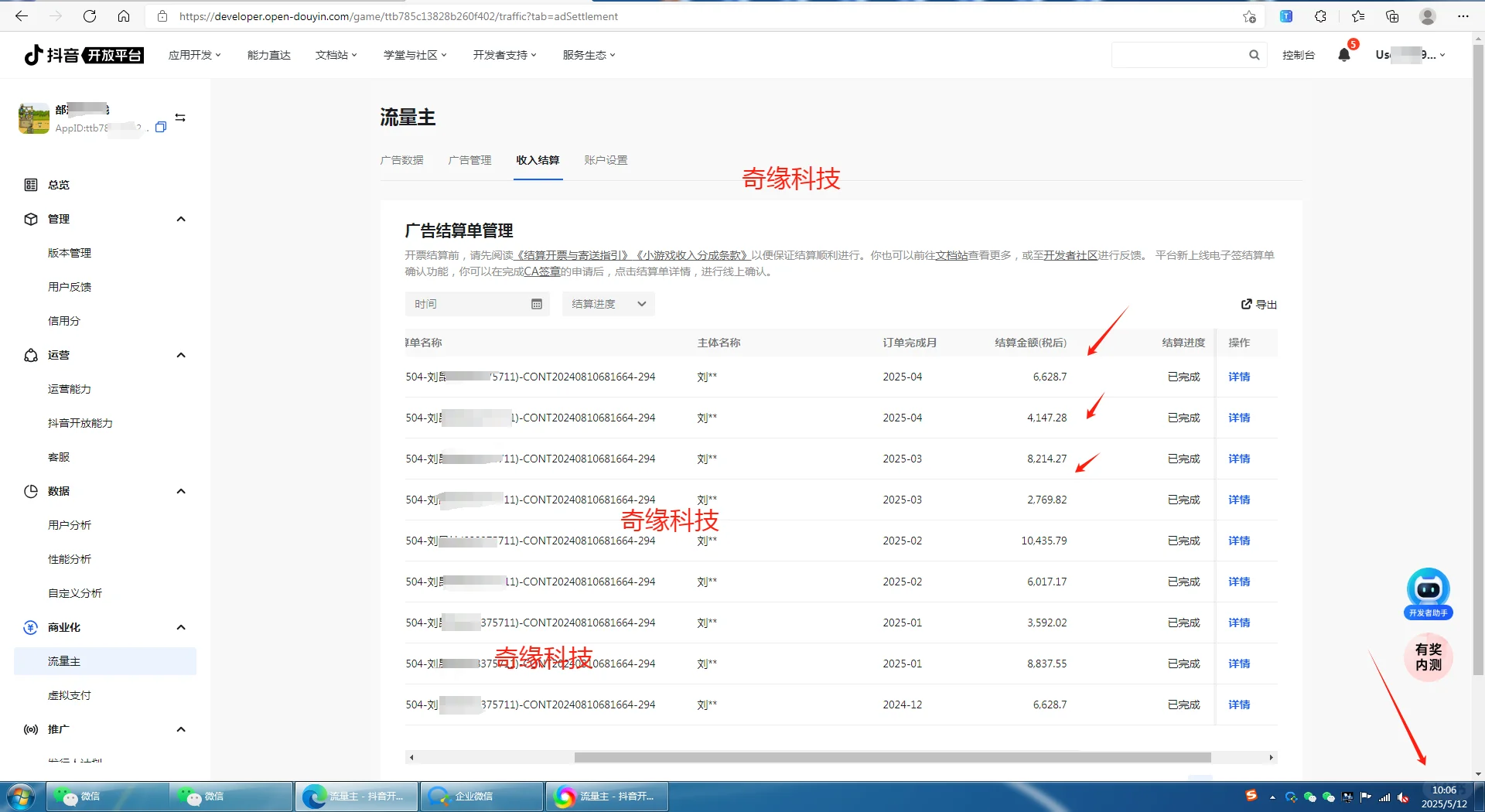Open the CA签章 link

click(542, 271)
